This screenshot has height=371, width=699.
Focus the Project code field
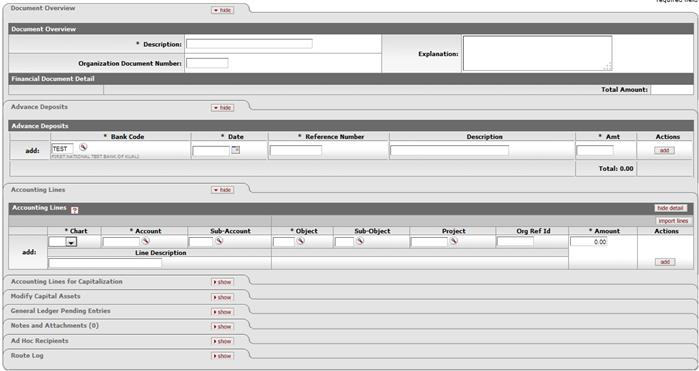tap(429, 242)
